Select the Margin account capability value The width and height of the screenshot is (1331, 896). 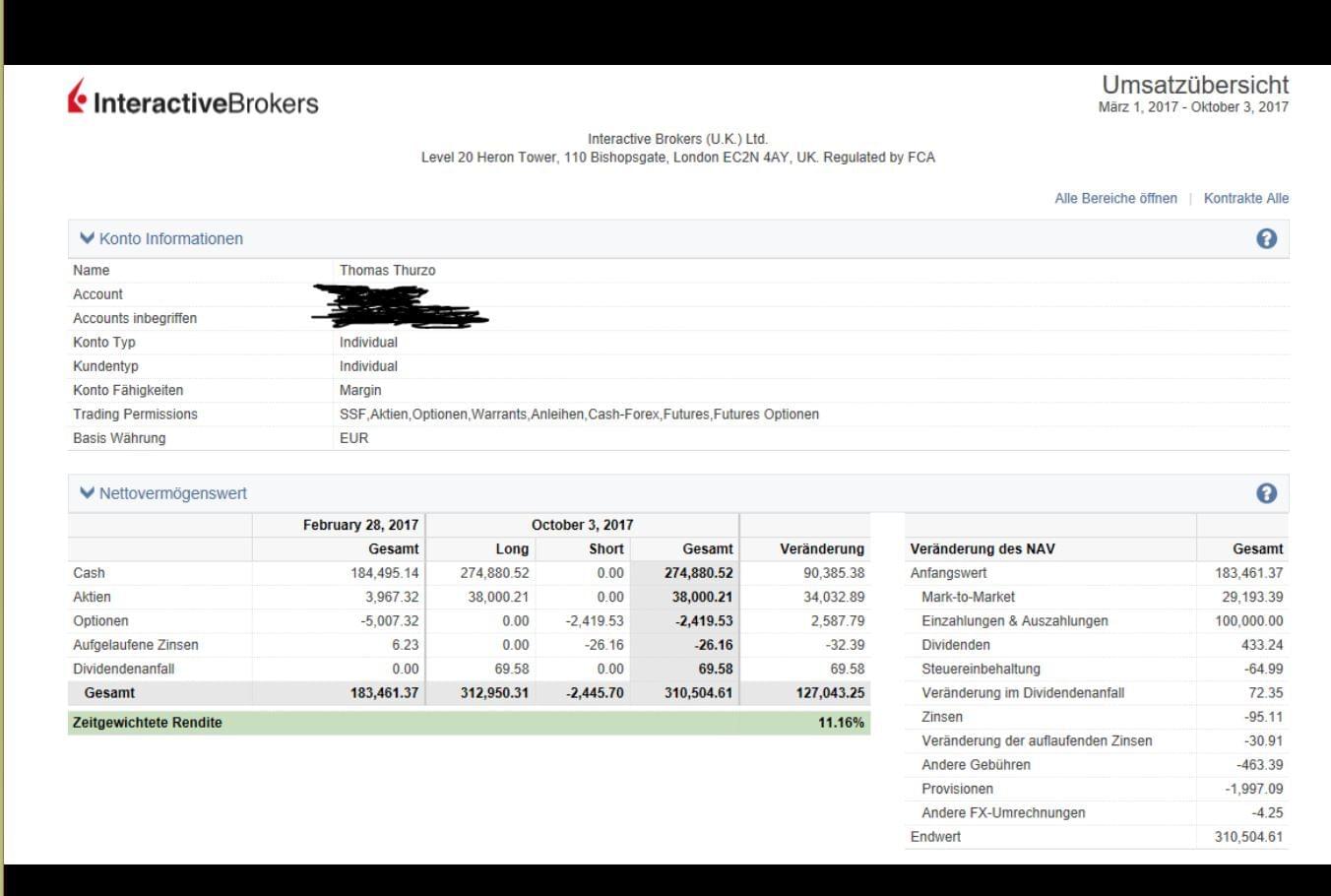[x=360, y=390]
